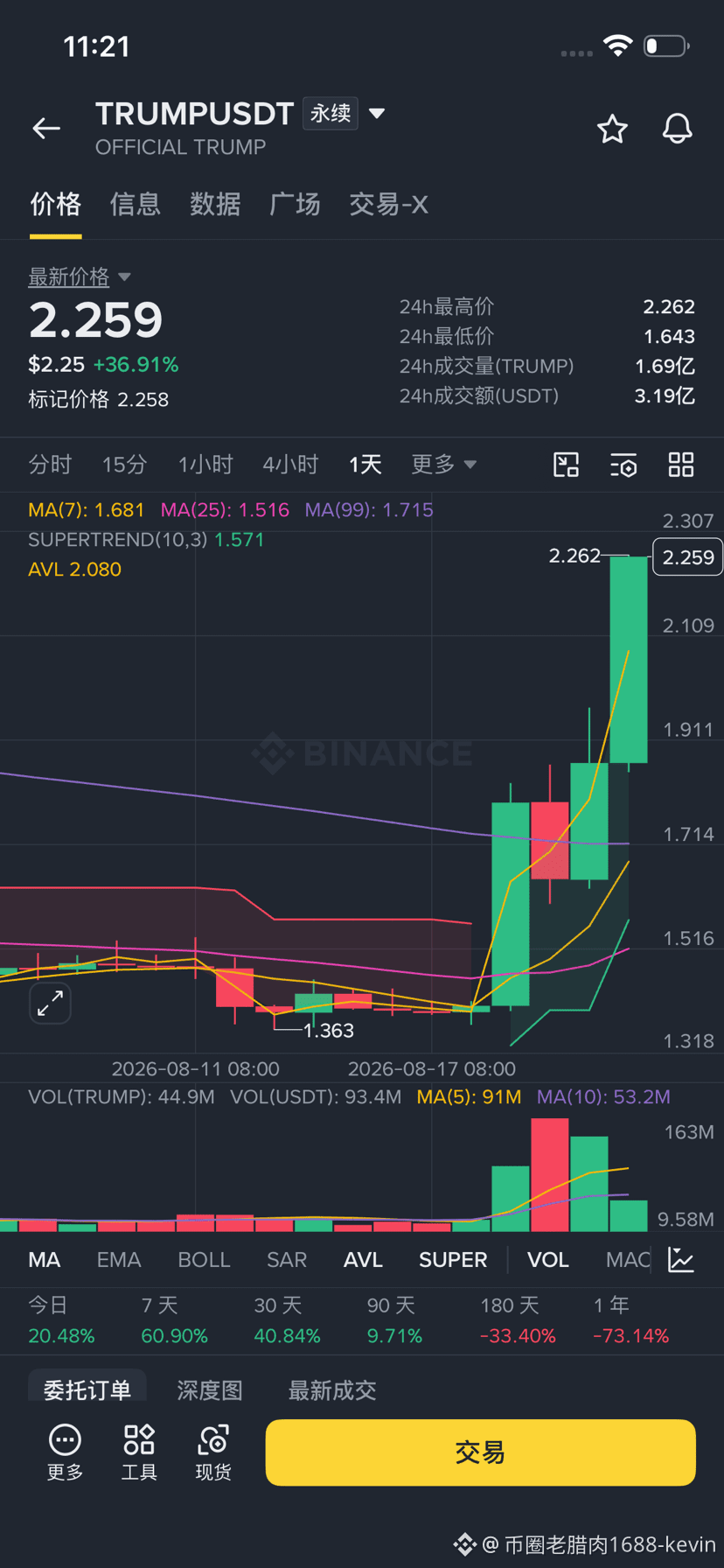Select the 15分 timeframe

pyautogui.click(x=124, y=465)
